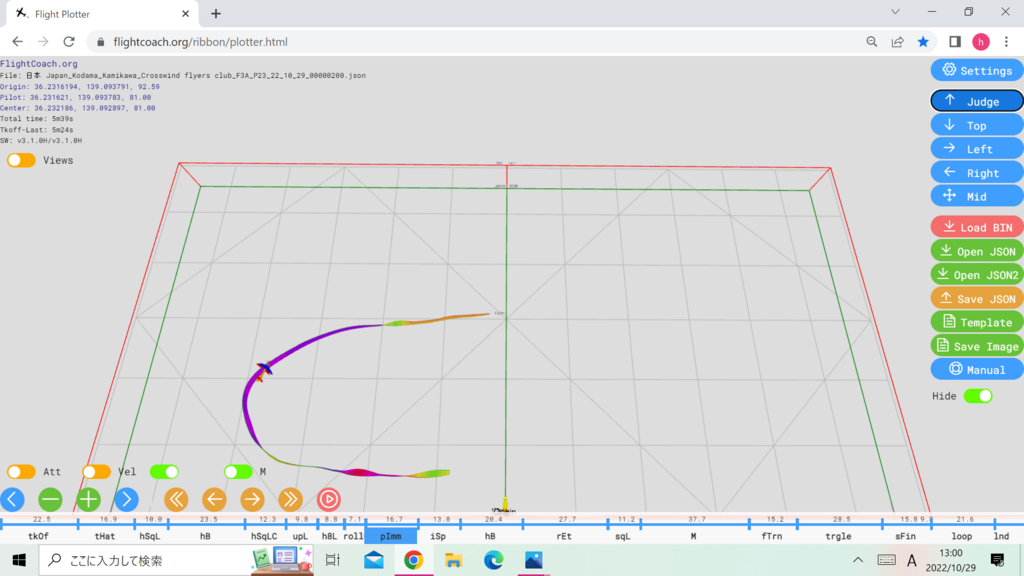Select the sFin timeline segment
The width and height of the screenshot is (1024, 576).
point(905,536)
